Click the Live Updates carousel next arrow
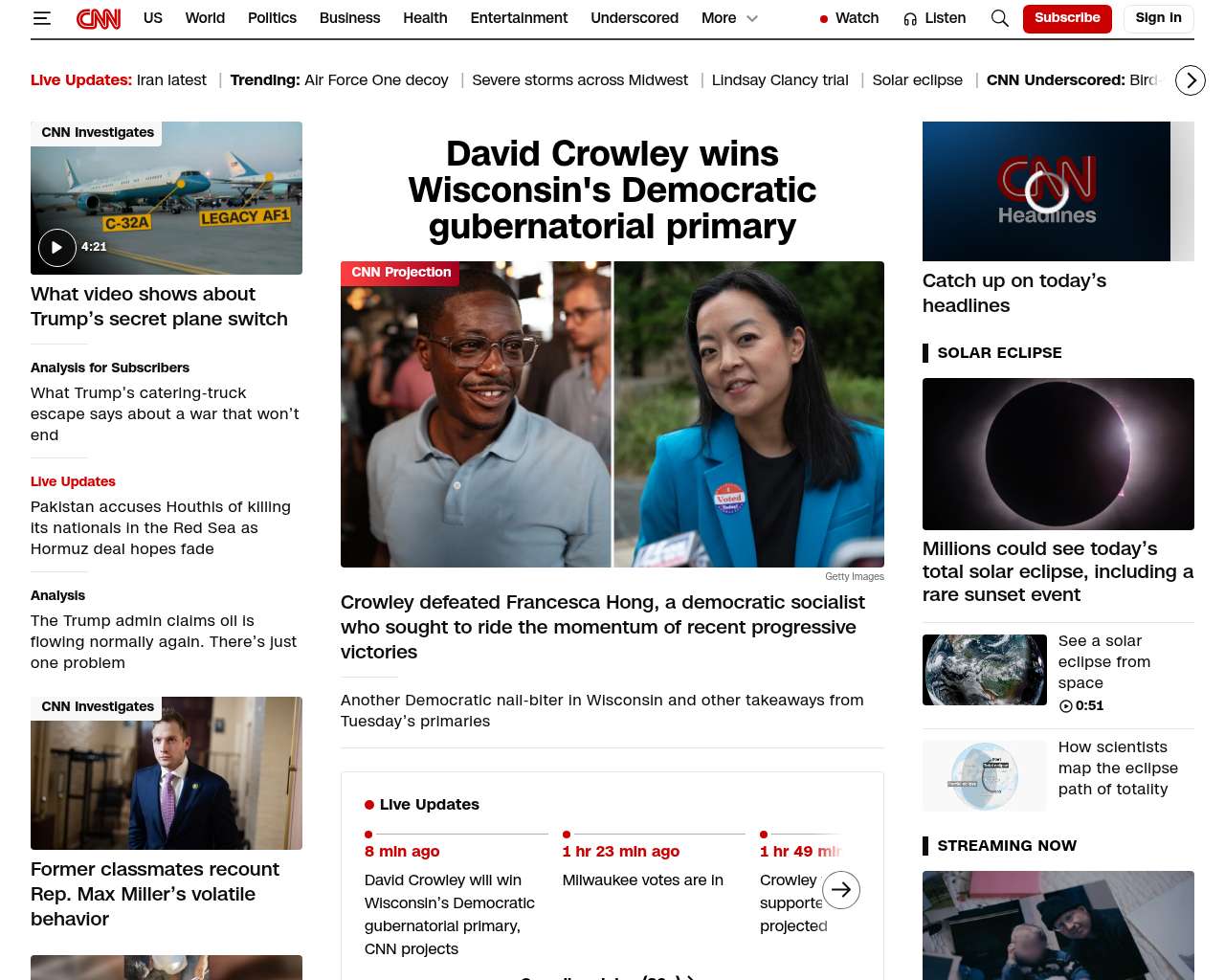 coord(841,890)
